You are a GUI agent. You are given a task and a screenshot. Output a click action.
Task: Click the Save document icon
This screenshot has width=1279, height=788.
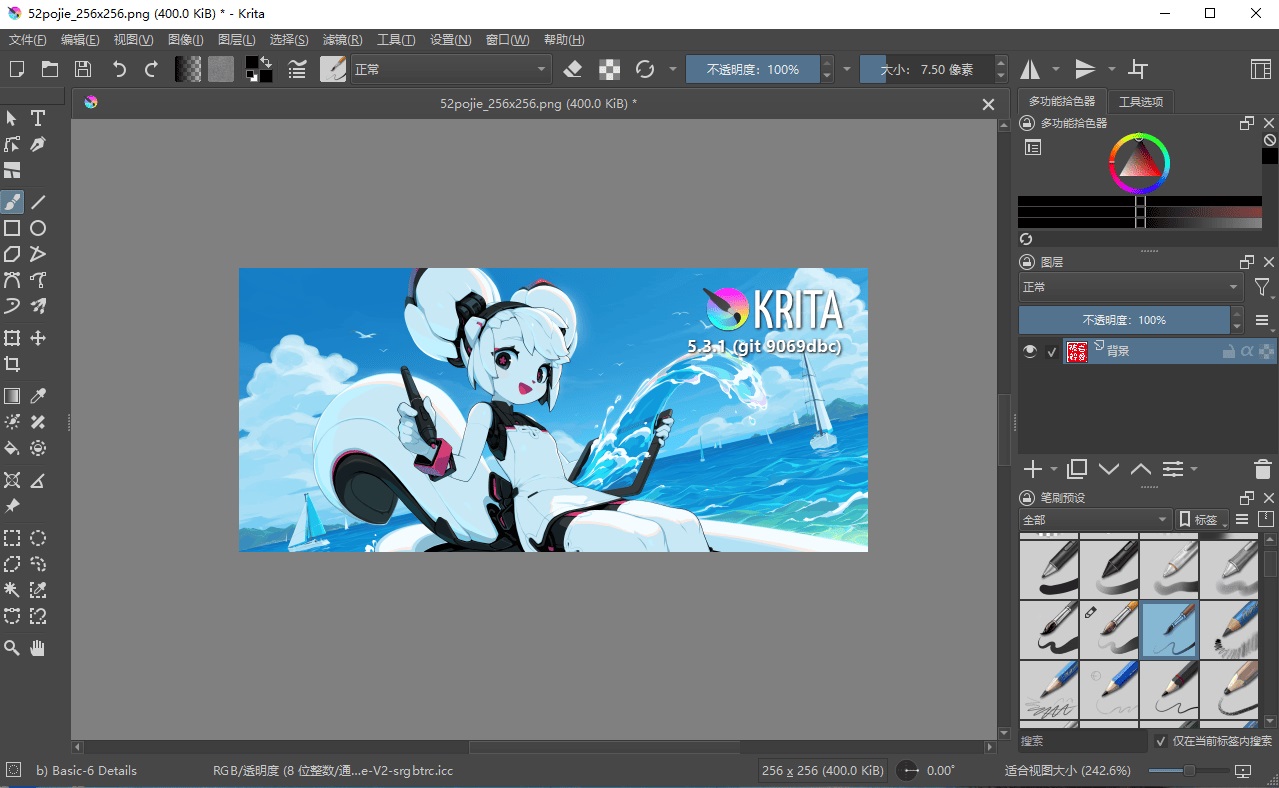point(83,69)
